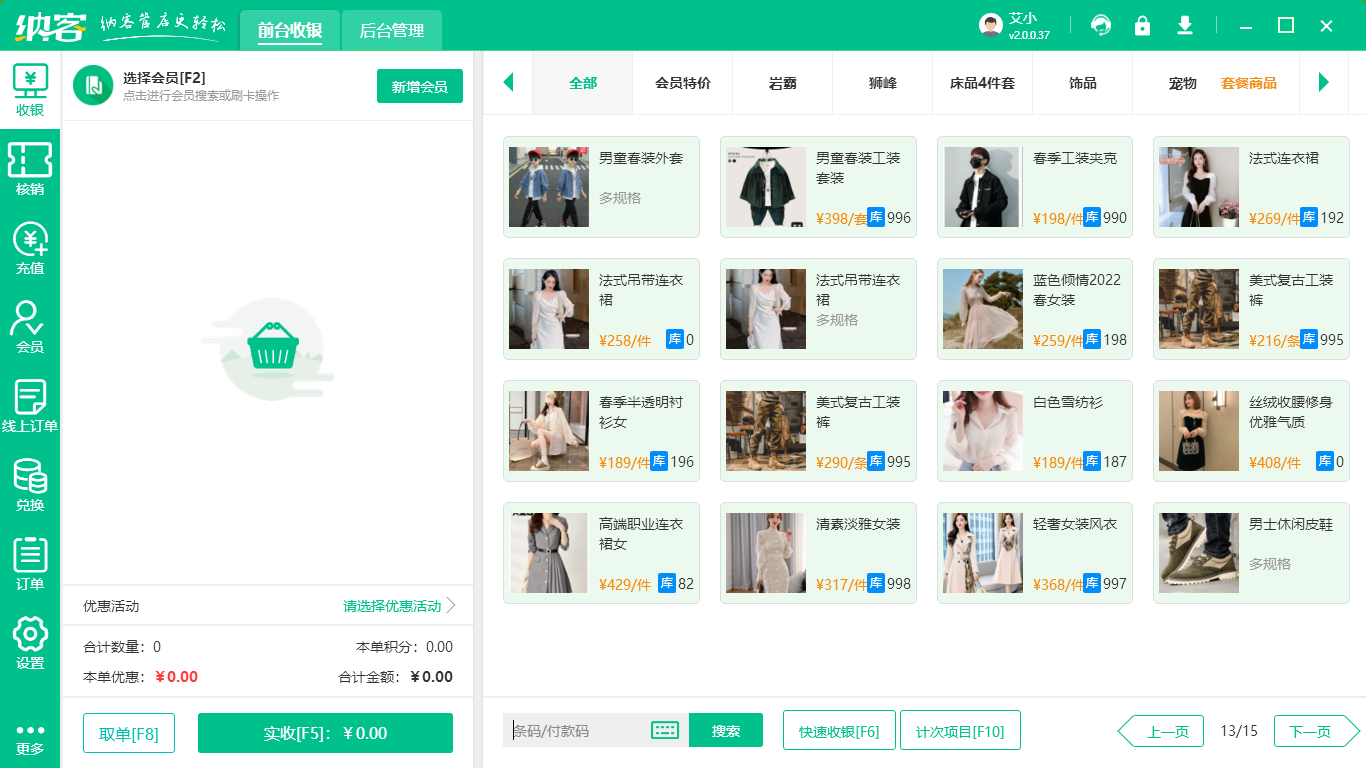The height and width of the screenshot is (768, 1366).
Task: Click the 新增会员 new member button
Action: pyautogui.click(x=419, y=86)
